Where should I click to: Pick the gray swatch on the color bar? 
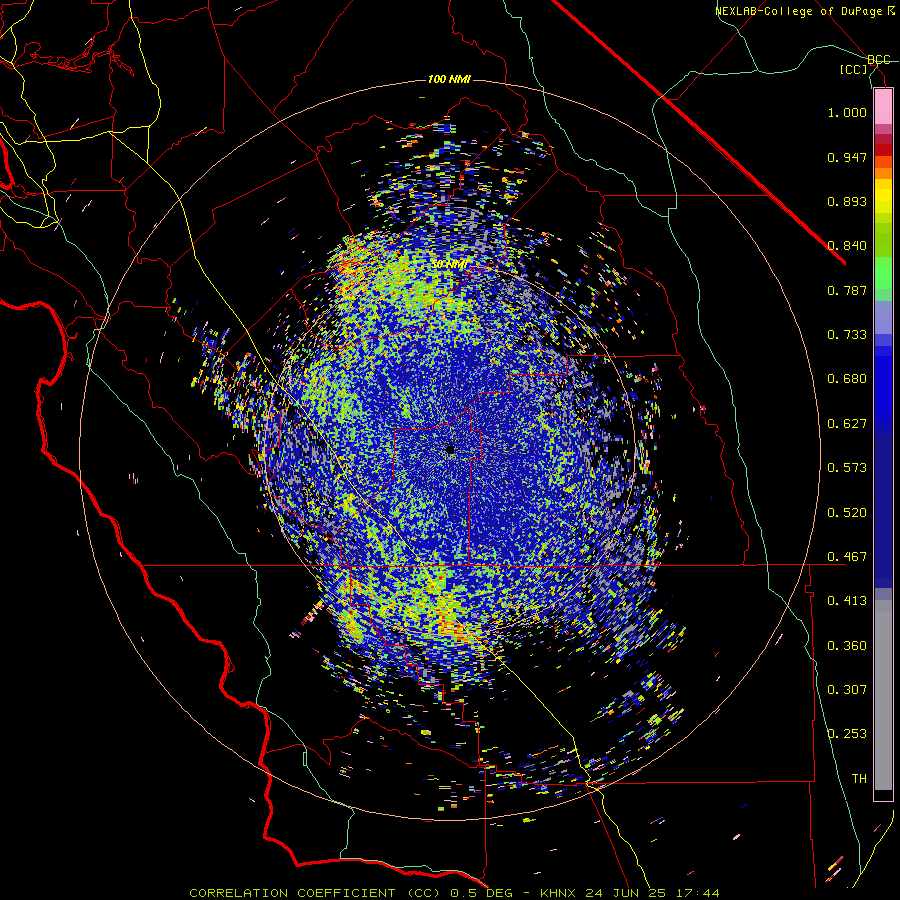point(883,695)
